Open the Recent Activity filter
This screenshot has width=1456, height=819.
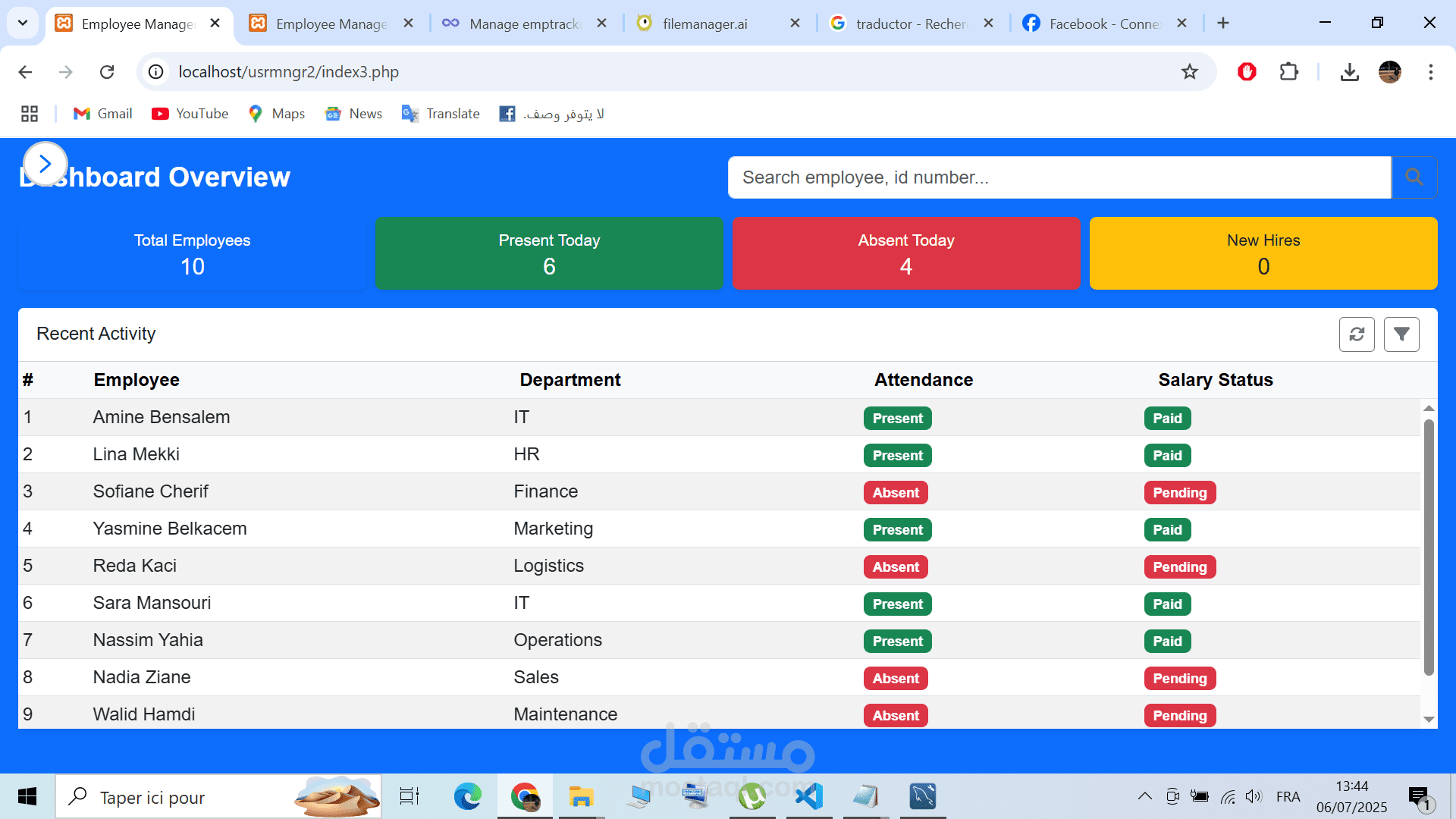pos(1401,334)
